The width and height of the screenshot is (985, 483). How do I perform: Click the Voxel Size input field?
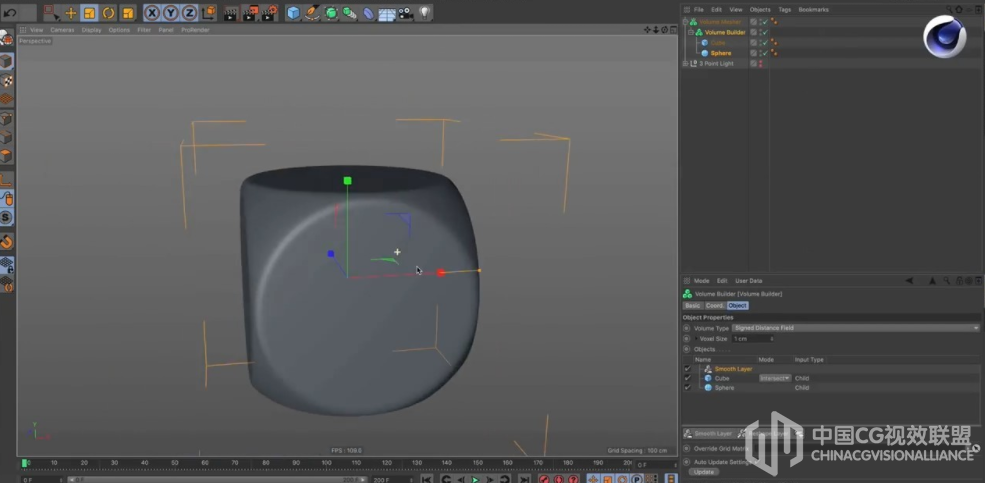click(751, 339)
